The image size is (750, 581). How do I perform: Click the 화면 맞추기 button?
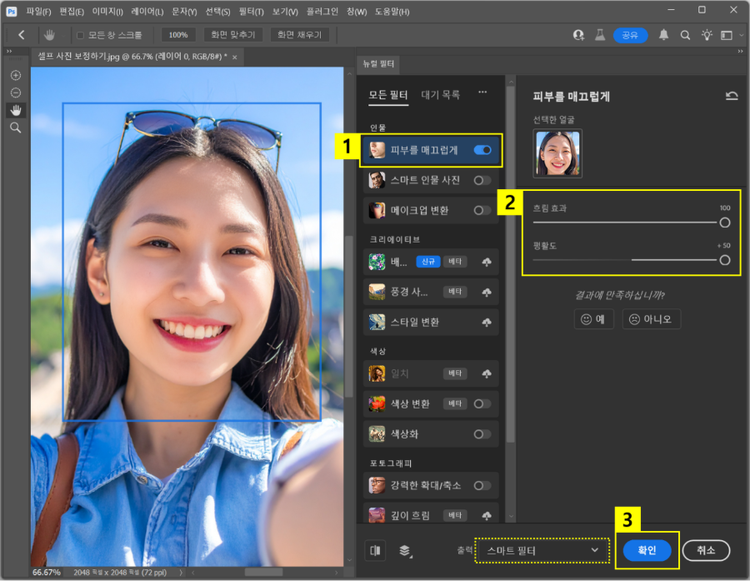pos(233,34)
